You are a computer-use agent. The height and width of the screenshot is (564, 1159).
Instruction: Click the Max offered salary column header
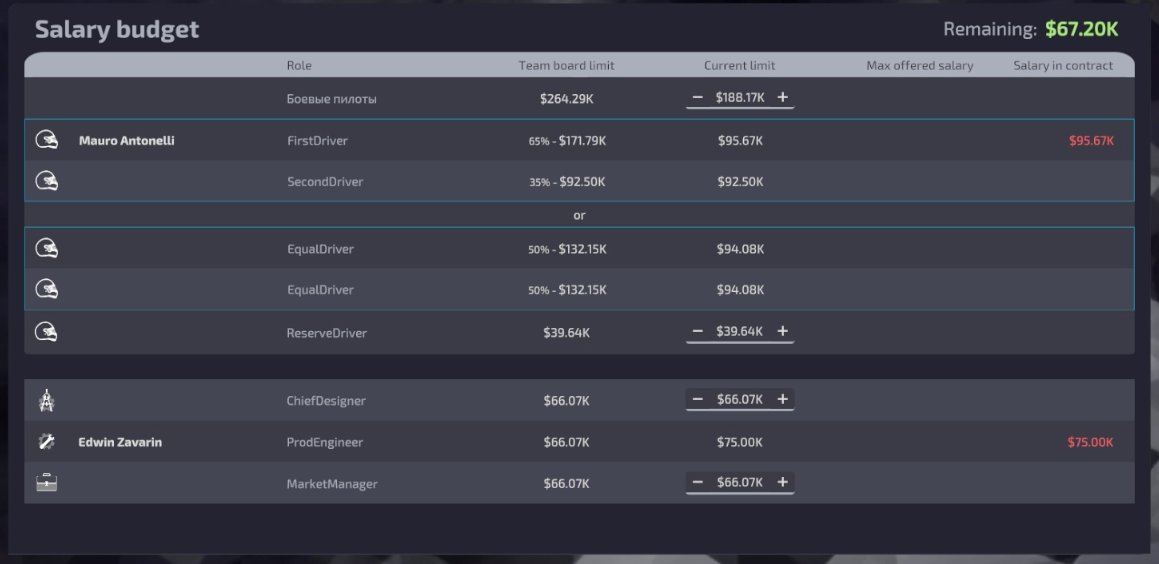point(920,66)
